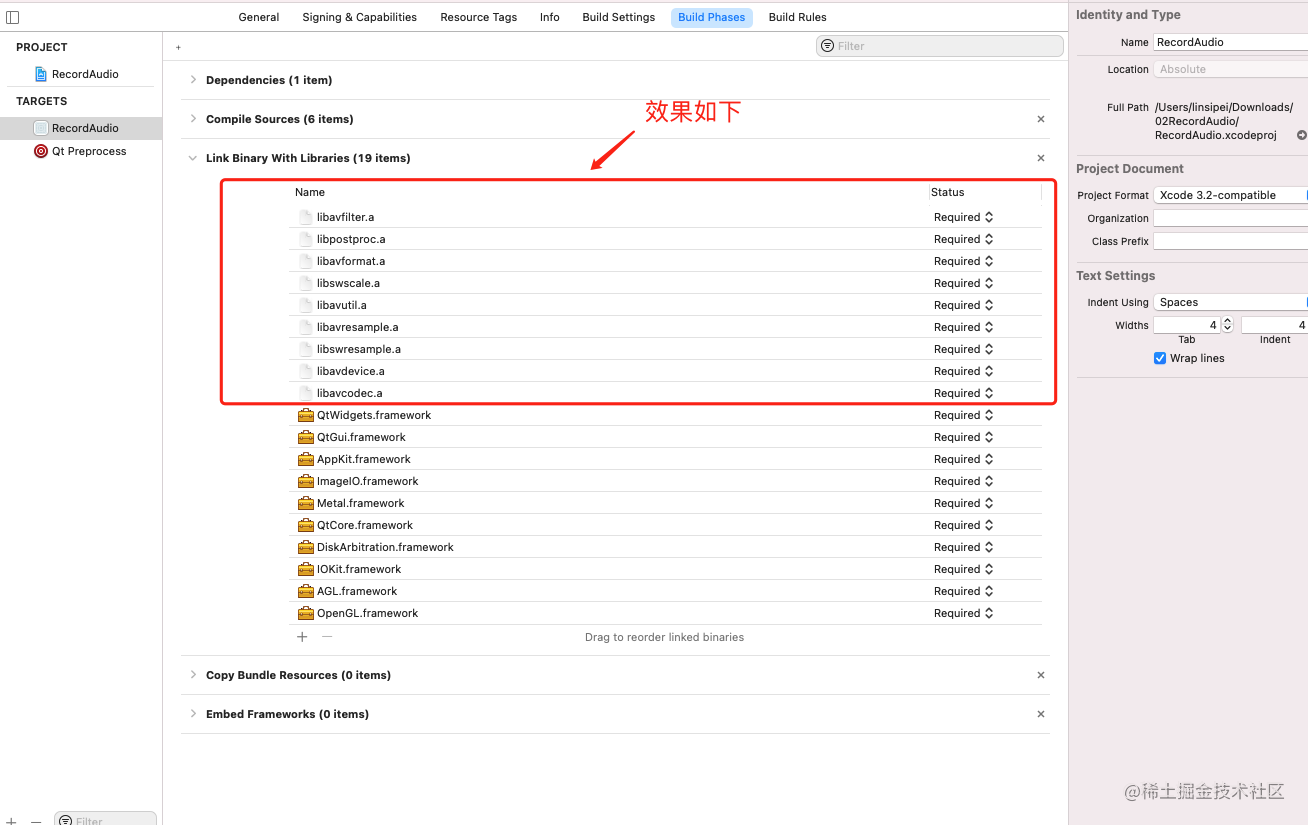The image size is (1308, 825).
Task: Select the libavdevice.a row
Action: pyautogui.click(x=665, y=371)
